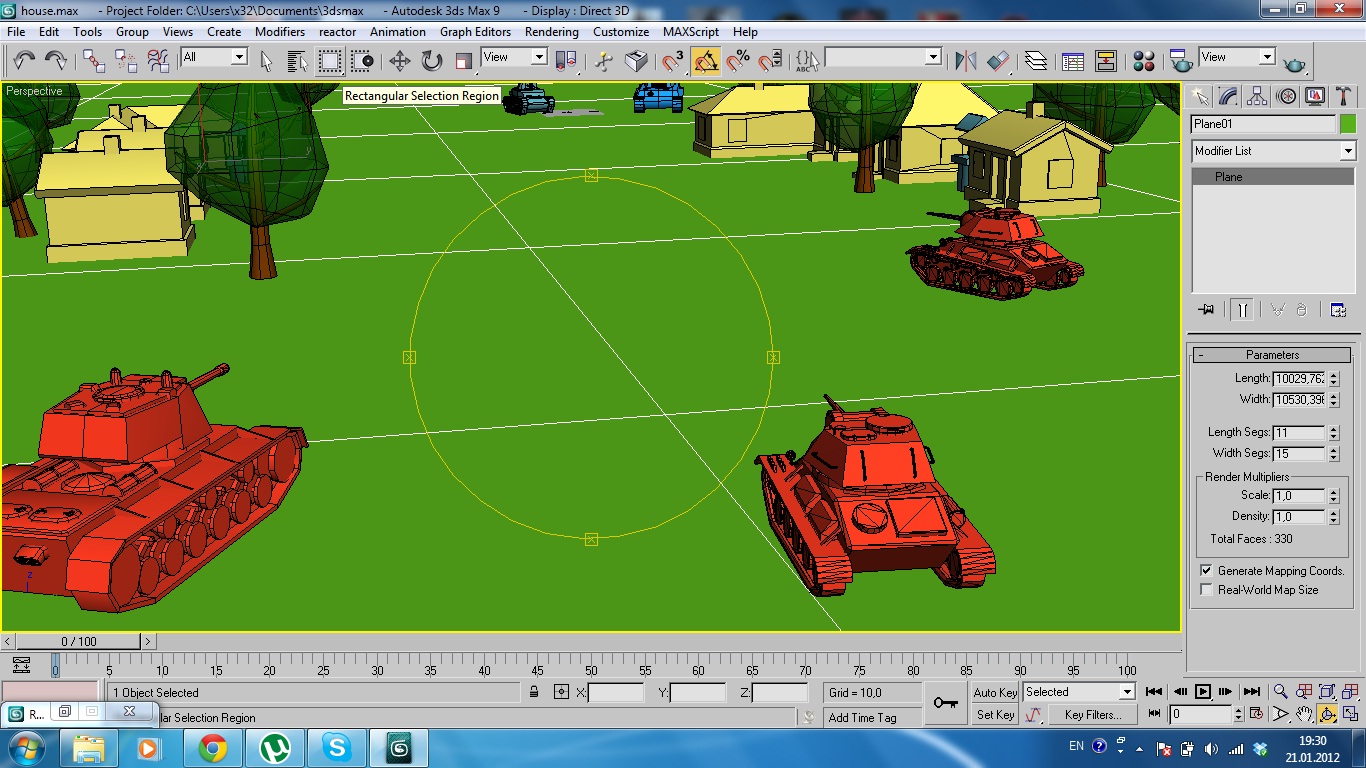Open the Rendering menu
Viewport: 1366px width, 768px height.
(551, 32)
